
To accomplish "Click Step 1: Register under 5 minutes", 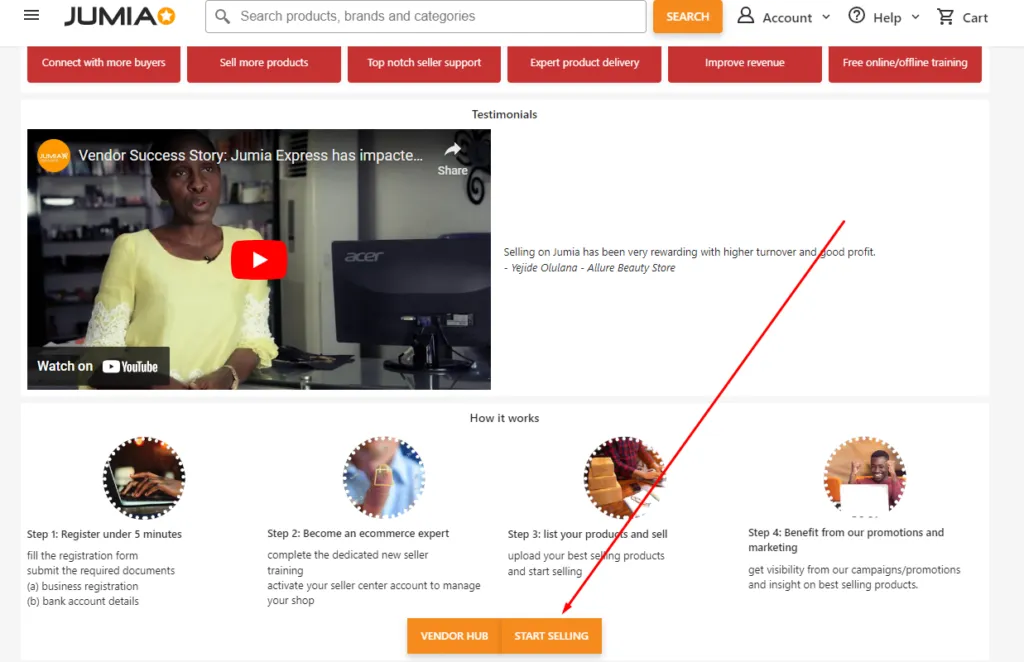I will (104, 534).
